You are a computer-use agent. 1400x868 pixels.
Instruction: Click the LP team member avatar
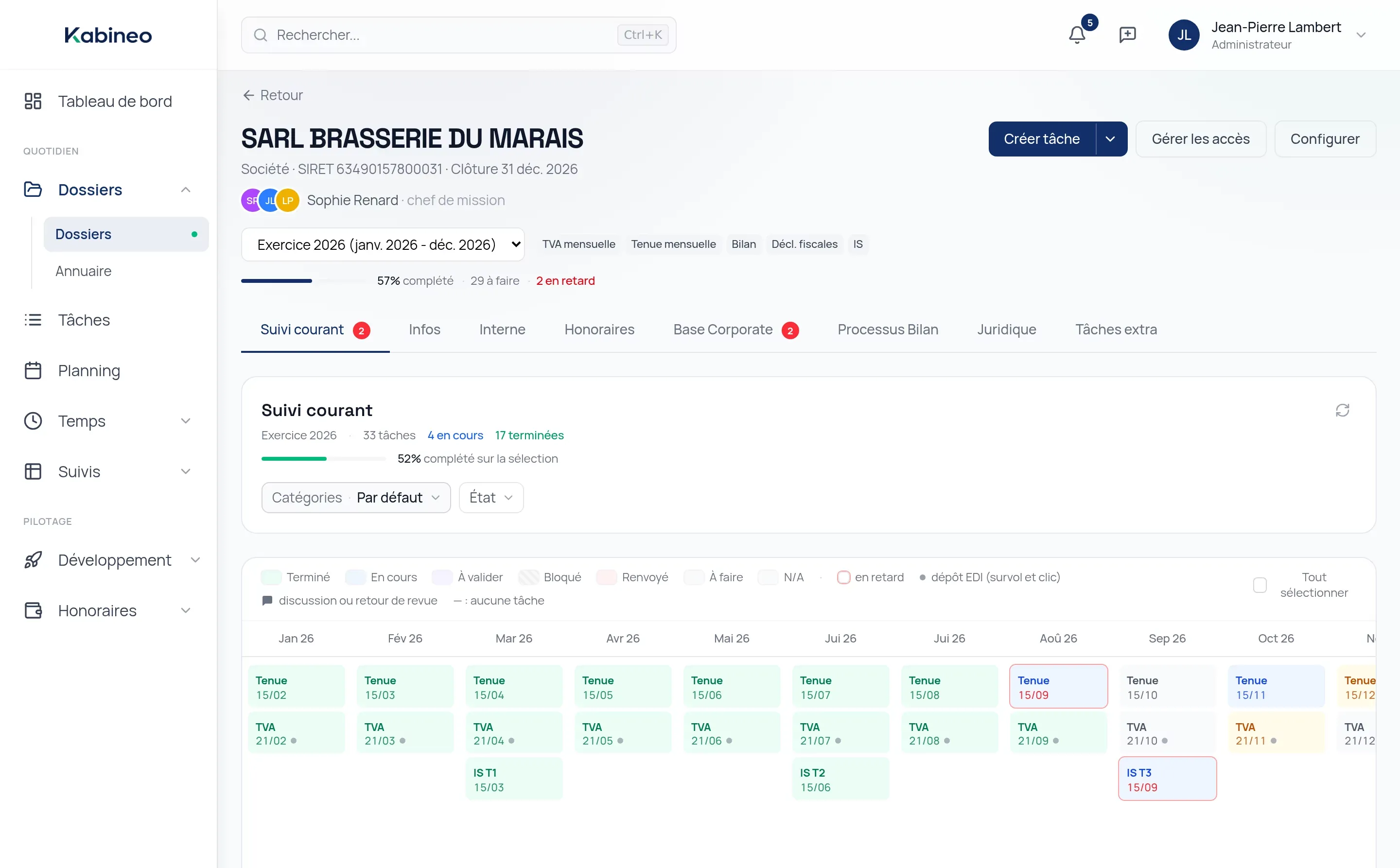click(x=287, y=200)
